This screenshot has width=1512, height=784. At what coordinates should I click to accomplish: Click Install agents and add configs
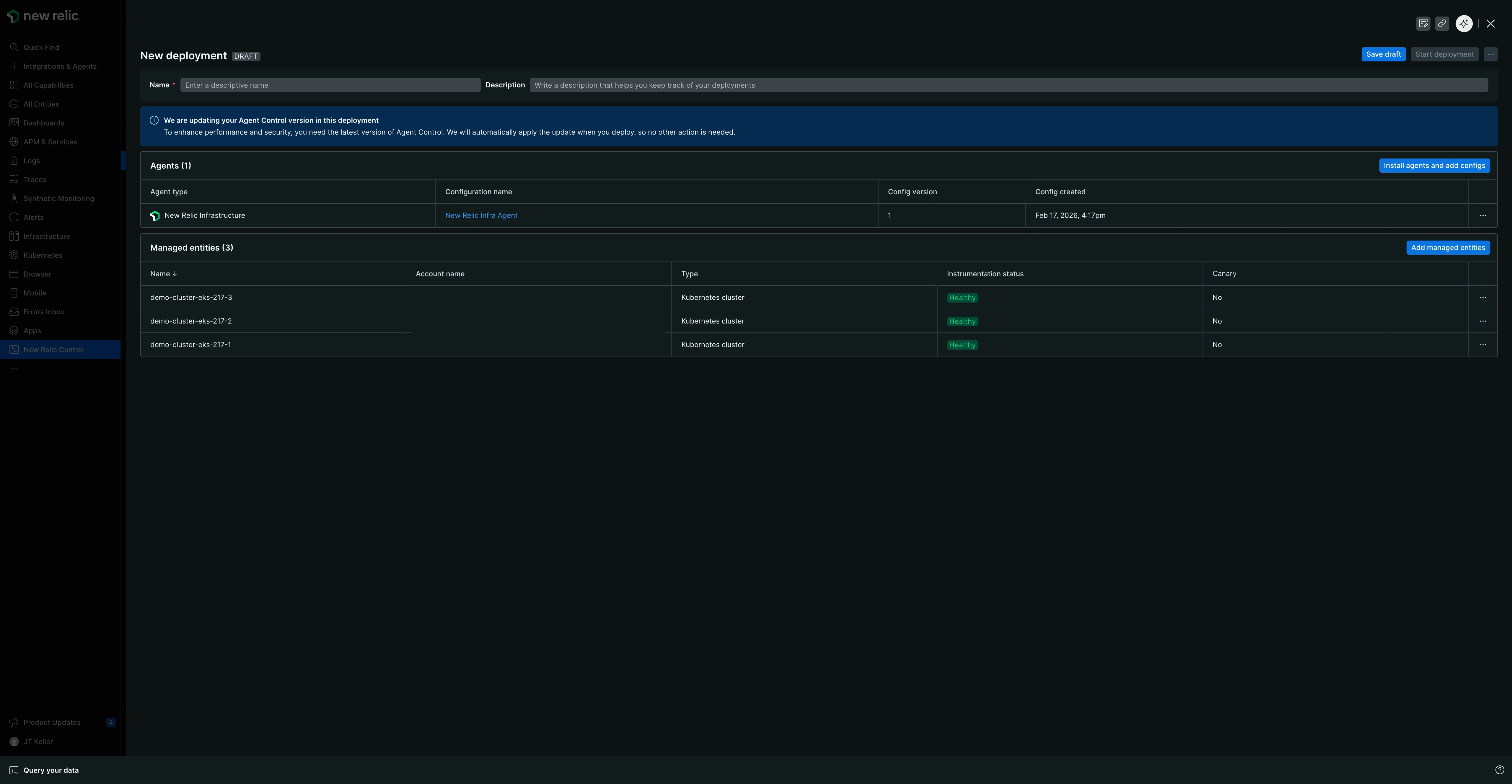click(1434, 166)
